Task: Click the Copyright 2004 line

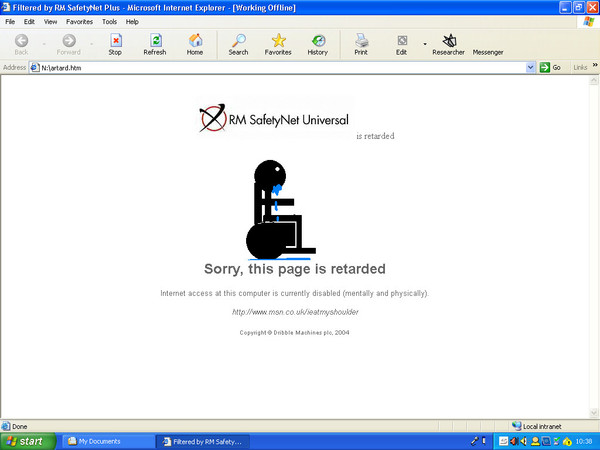Action: point(294,333)
